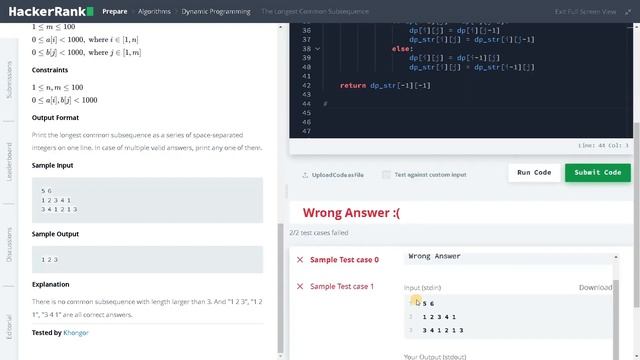This screenshot has width=640, height=360.
Task: Click the return dp_str[-1][-1] code line
Action: pyautogui.click(x=385, y=85)
